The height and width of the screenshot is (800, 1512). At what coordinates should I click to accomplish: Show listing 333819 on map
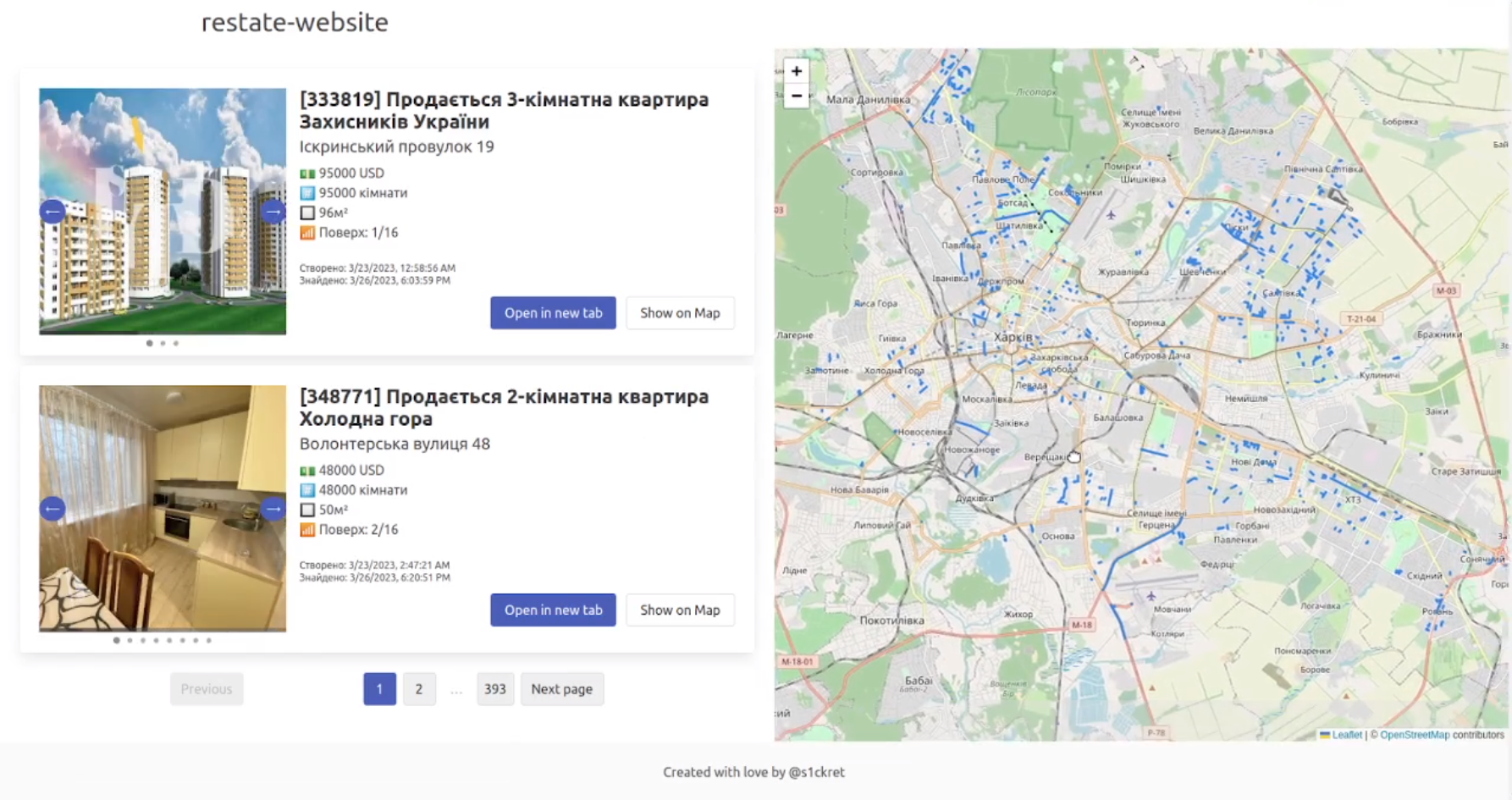pos(680,313)
